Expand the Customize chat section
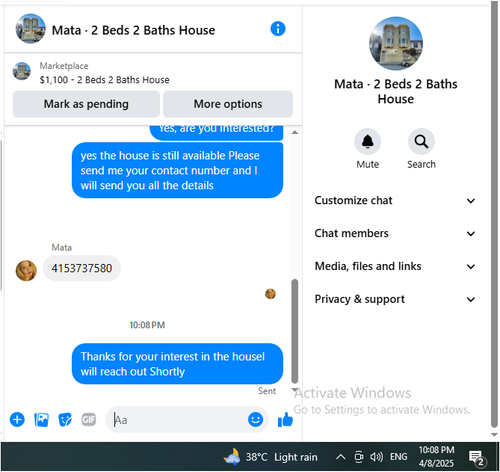Viewport: 500px width, 472px height. (x=395, y=200)
